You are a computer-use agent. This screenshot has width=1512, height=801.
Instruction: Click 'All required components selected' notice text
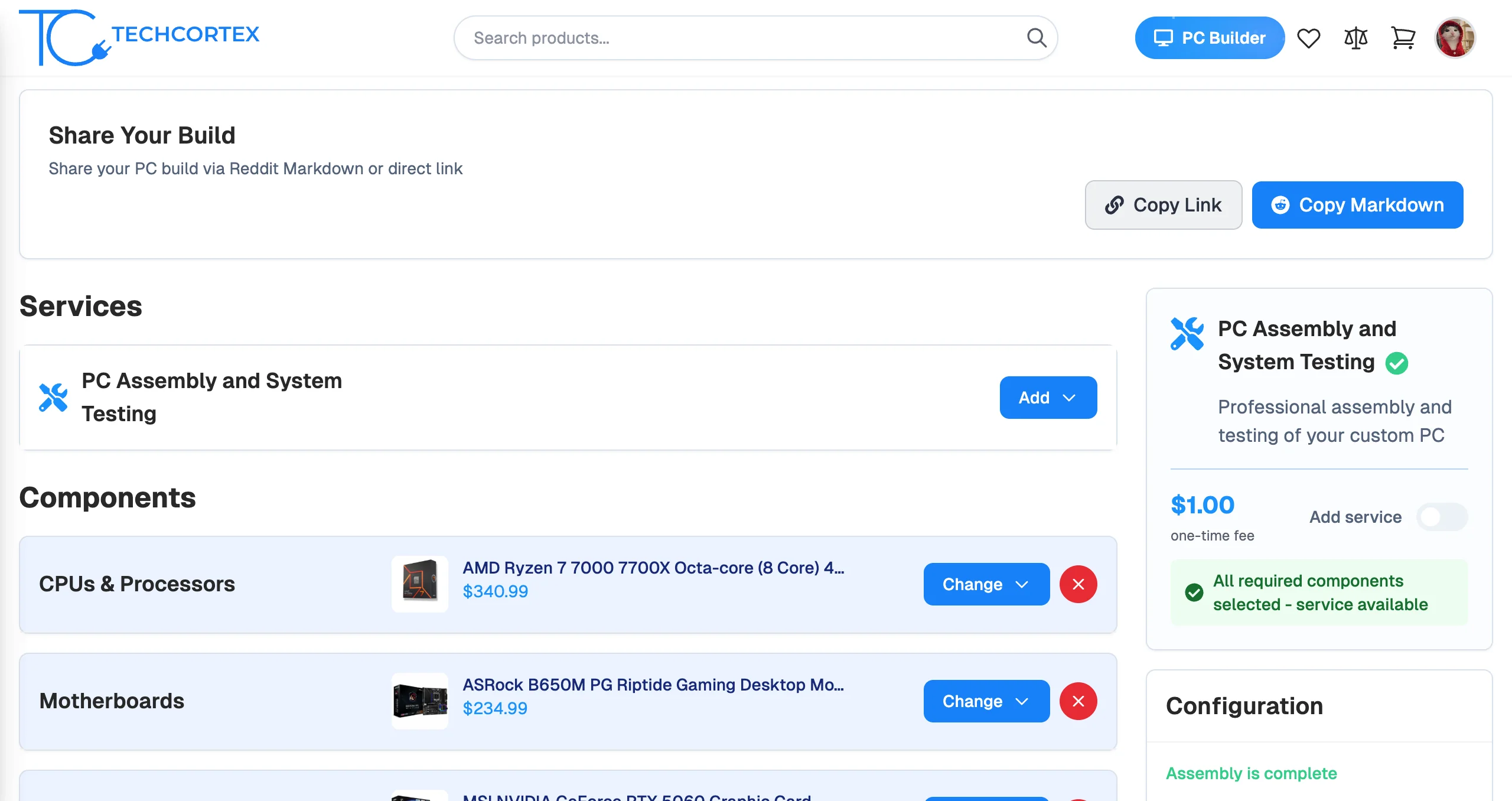point(1320,592)
